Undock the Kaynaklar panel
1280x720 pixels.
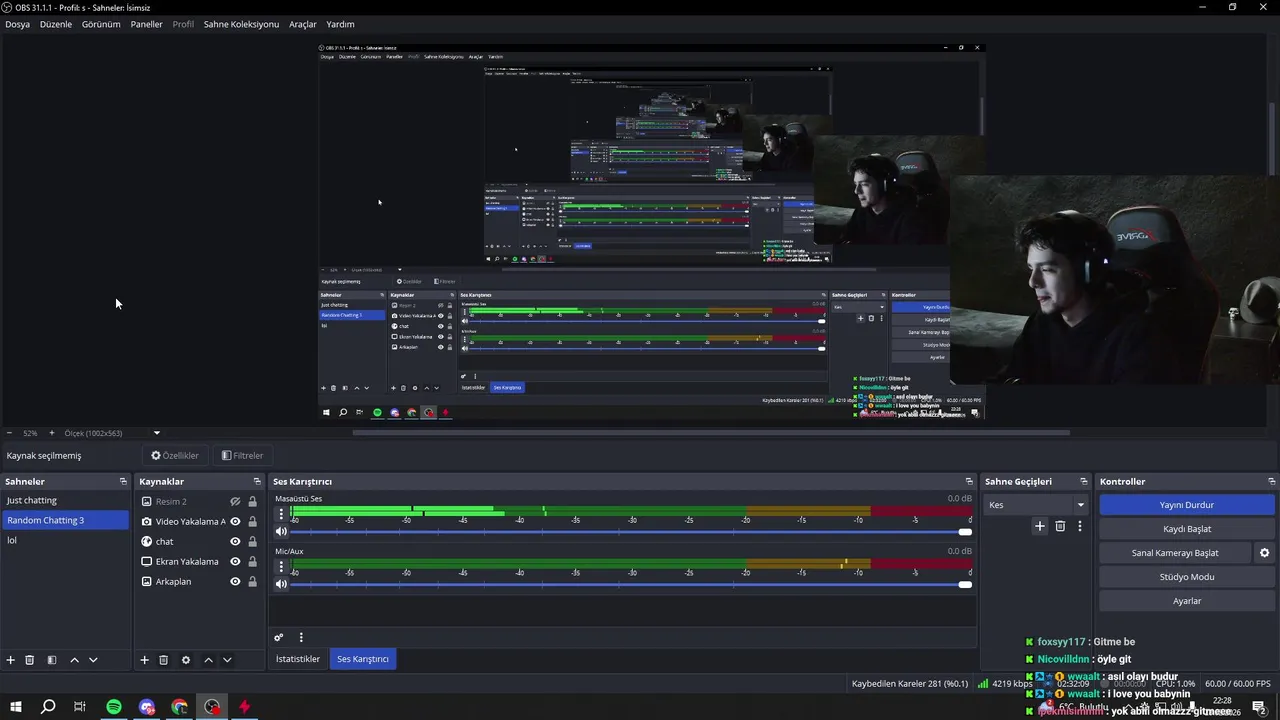point(257,482)
